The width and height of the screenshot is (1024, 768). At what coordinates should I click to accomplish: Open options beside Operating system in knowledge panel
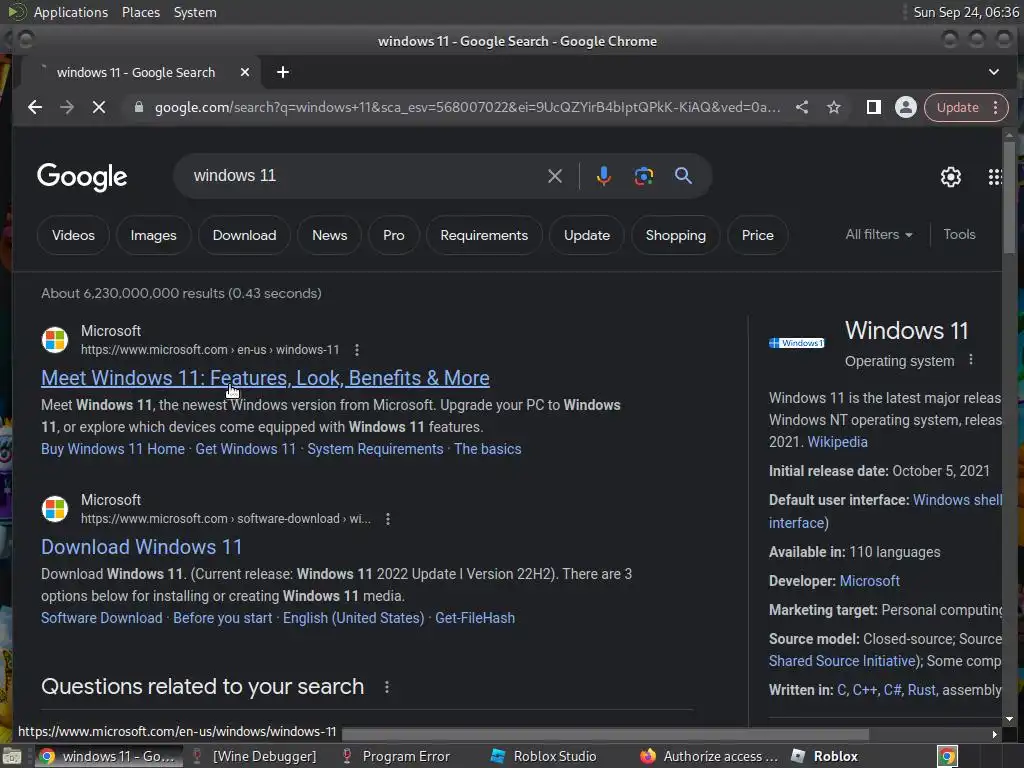click(x=971, y=360)
